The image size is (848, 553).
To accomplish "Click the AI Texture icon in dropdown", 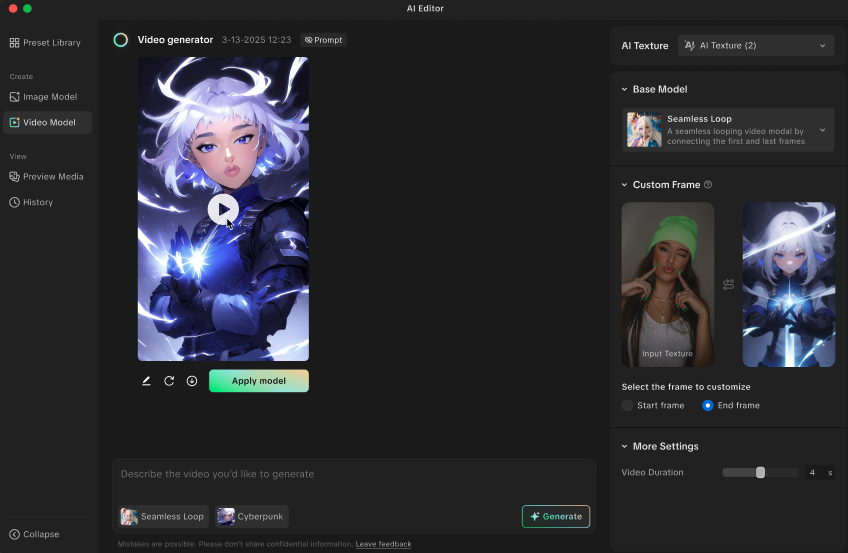I will [x=690, y=45].
